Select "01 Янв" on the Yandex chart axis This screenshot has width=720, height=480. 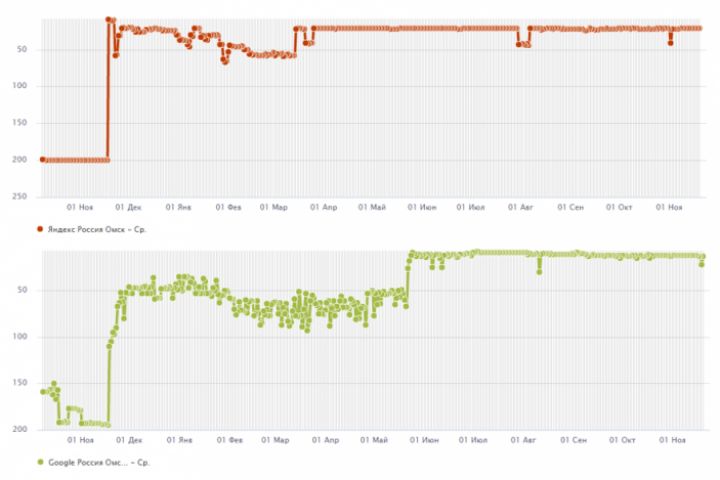click(178, 208)
